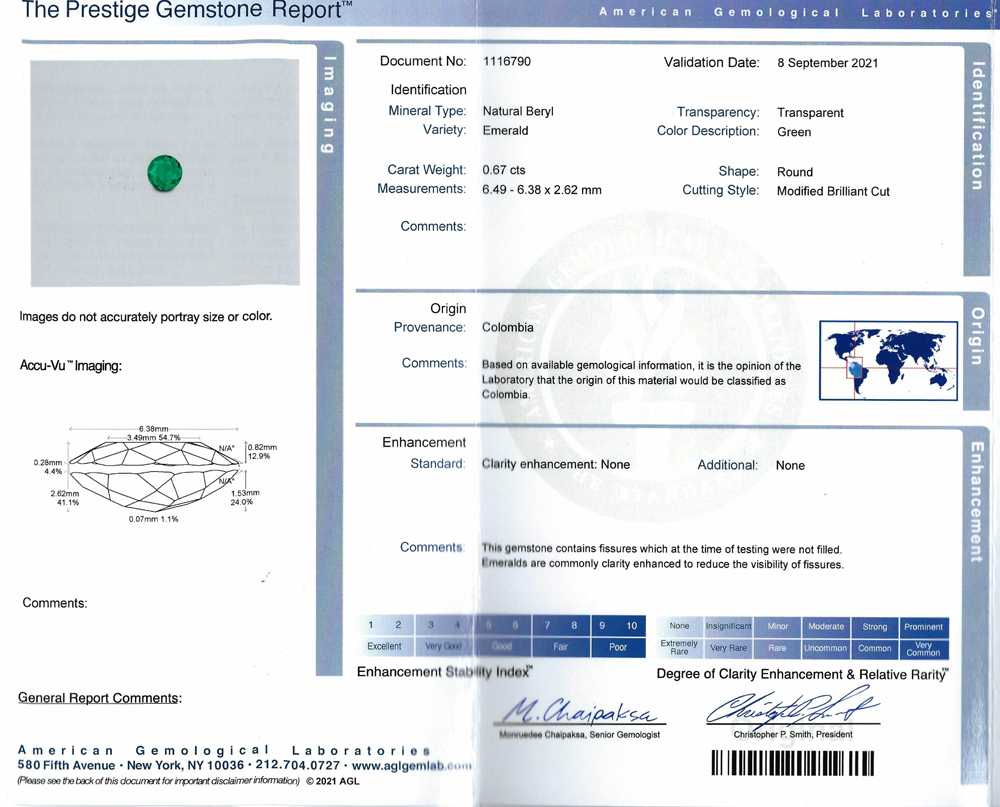Click M. Chaipaksa's signature
Viewport: 1000px width, 807px height.
click(x=579, y=711)
